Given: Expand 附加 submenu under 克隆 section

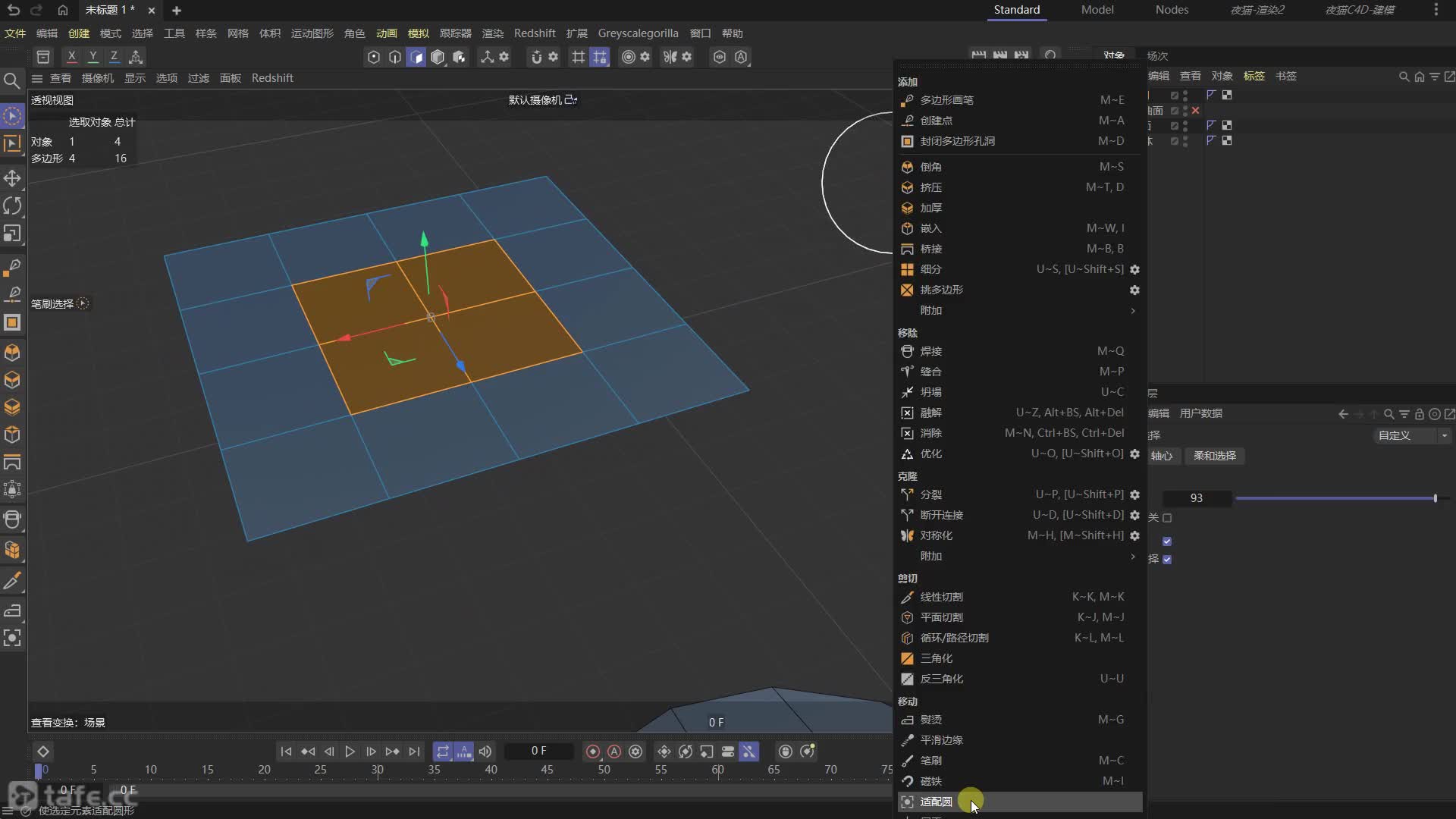Looking at the screenshot, I should click(1019, 556).
